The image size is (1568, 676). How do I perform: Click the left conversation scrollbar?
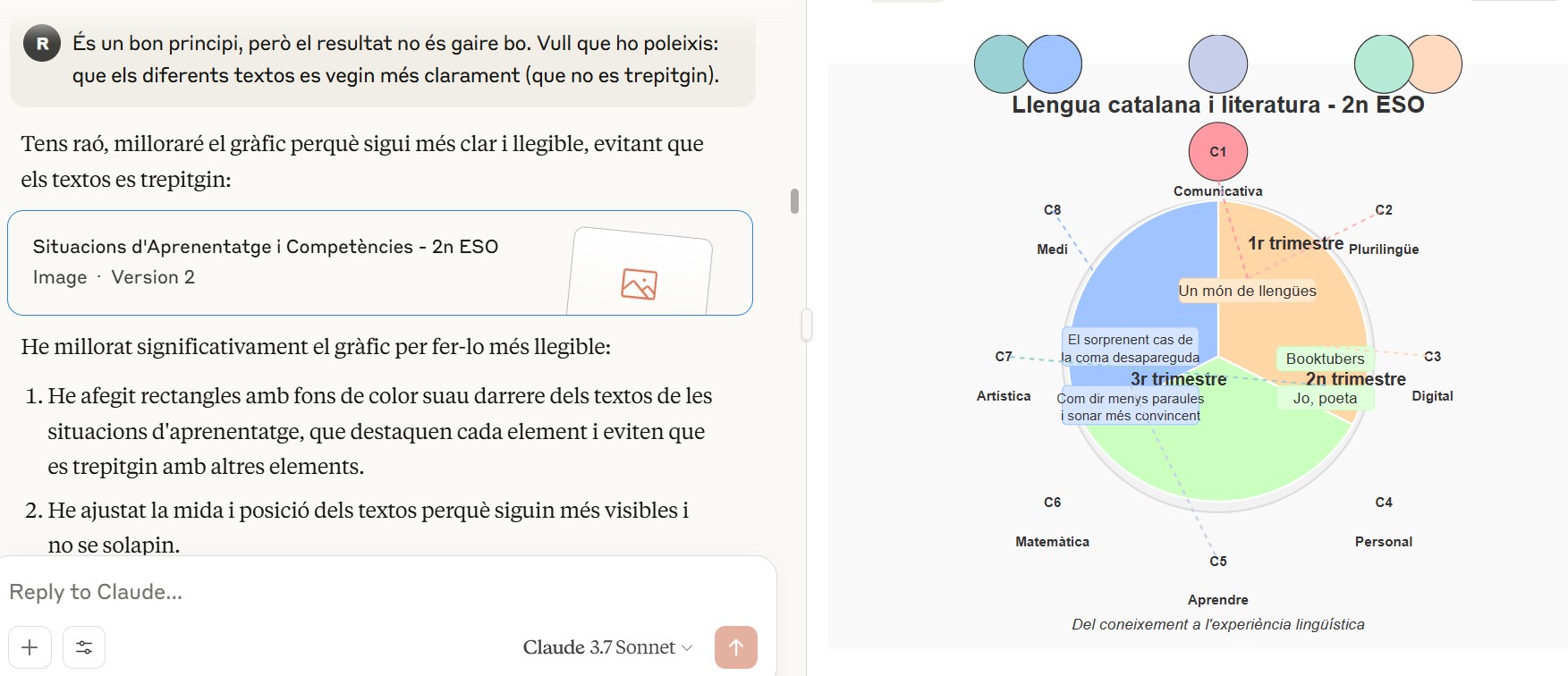(794, 199)
